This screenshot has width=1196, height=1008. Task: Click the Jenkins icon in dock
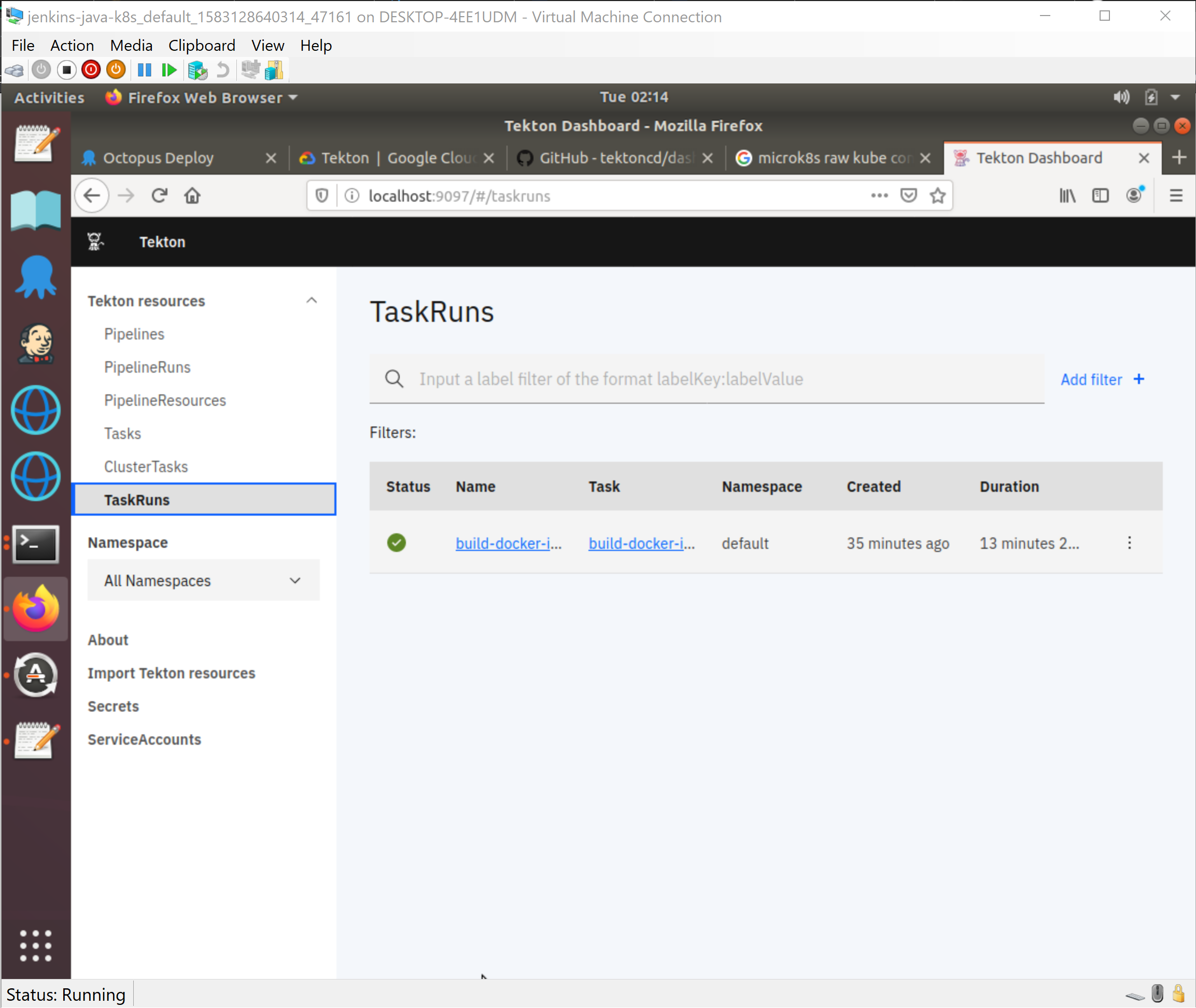(35, 344)
